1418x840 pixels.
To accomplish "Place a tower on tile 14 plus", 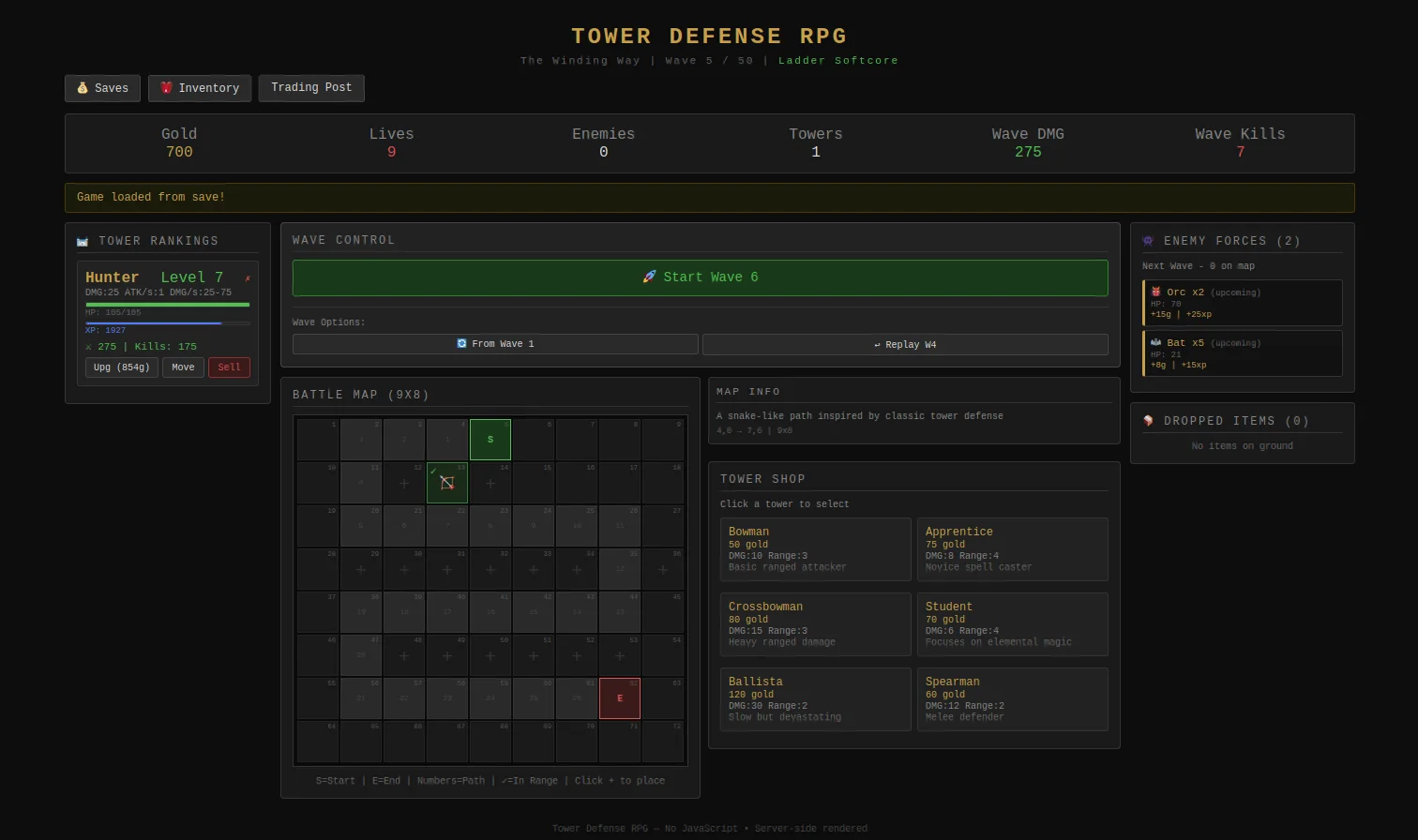I will [x=490, y=484].
